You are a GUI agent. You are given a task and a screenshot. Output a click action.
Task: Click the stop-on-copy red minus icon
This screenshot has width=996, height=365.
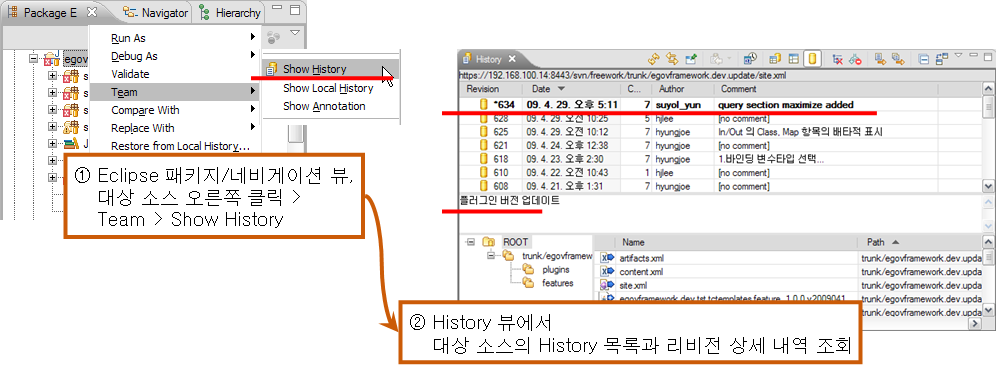pyautogui.click(x=856, y=59)
